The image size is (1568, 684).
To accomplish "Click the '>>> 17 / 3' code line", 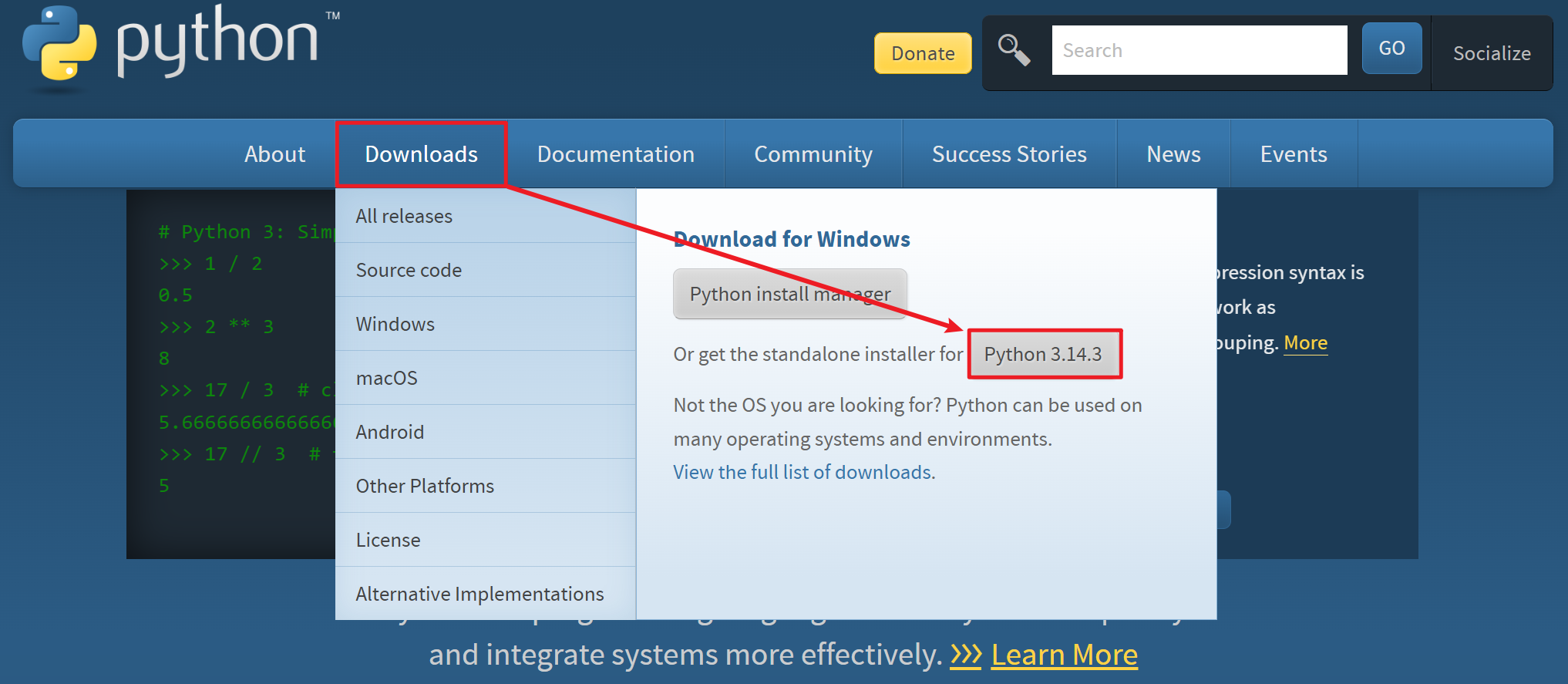I will click(246, 390).
